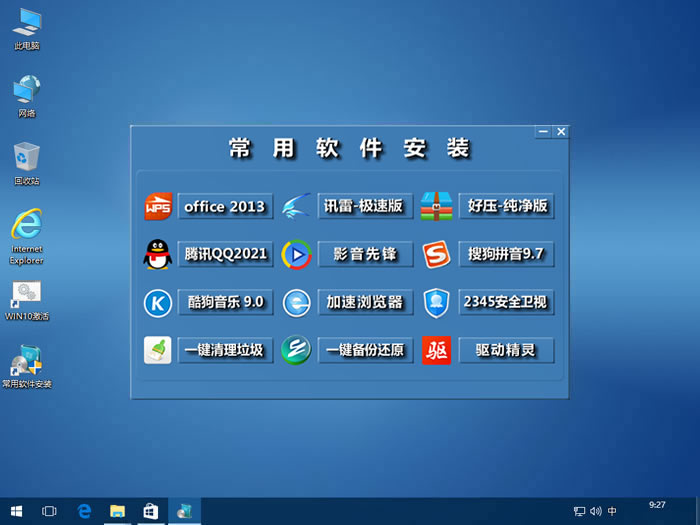Click the Xunlei bird icon
Viewport: 700px width, 525px height.
coord(296,206)
